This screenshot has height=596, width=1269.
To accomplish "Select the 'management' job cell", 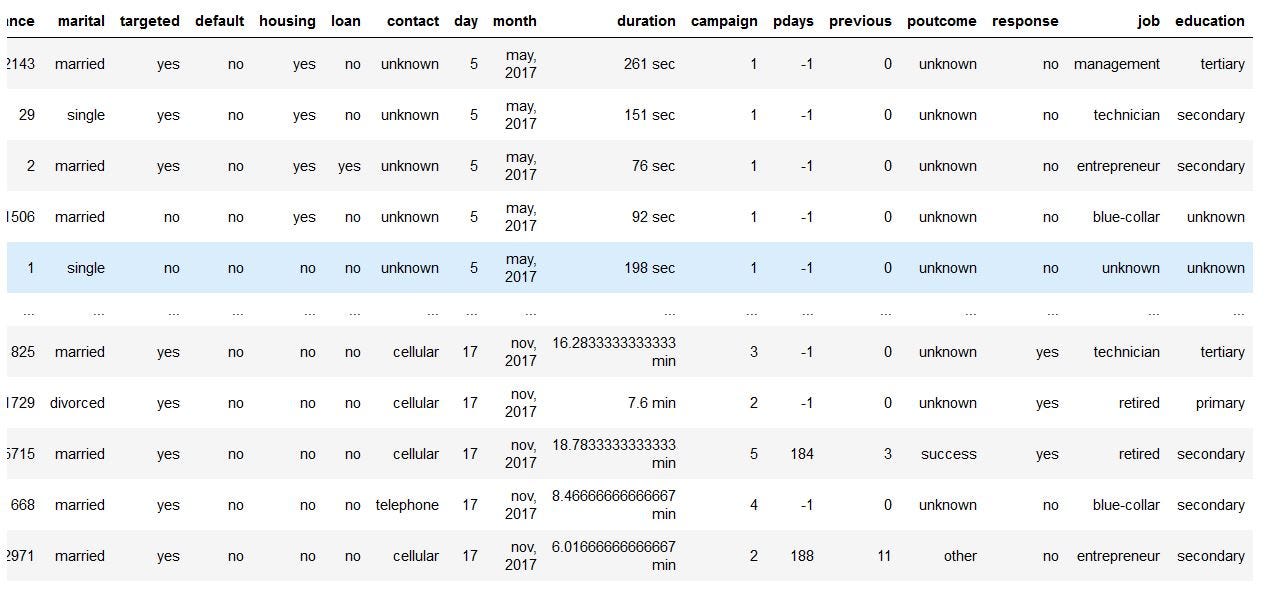I will point(1116,64).
